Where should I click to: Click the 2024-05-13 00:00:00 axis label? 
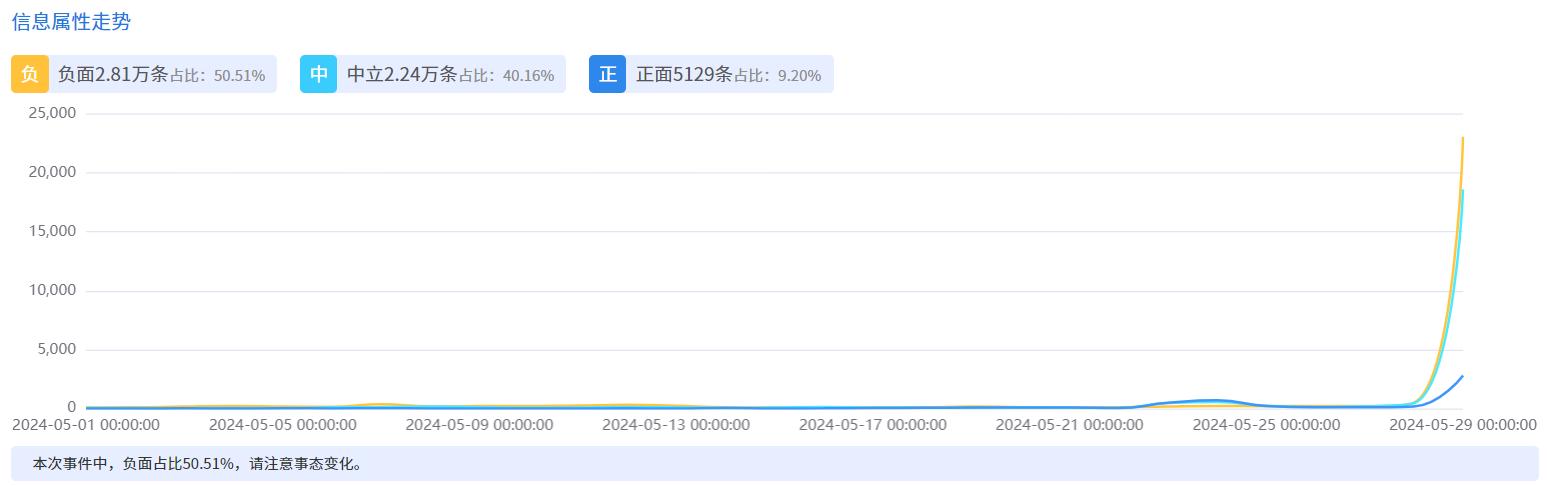pos(676,425)
